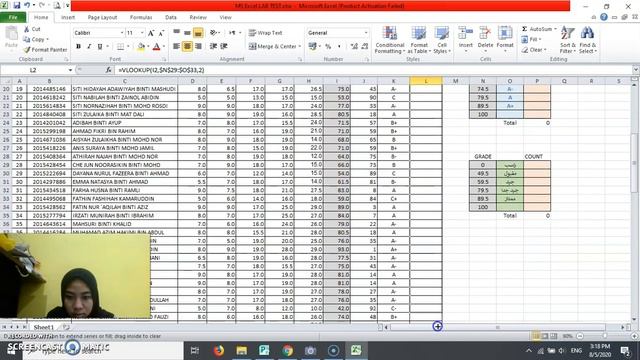Select column L header
This screenshot has height=360, width=640.
coord(426,81)
